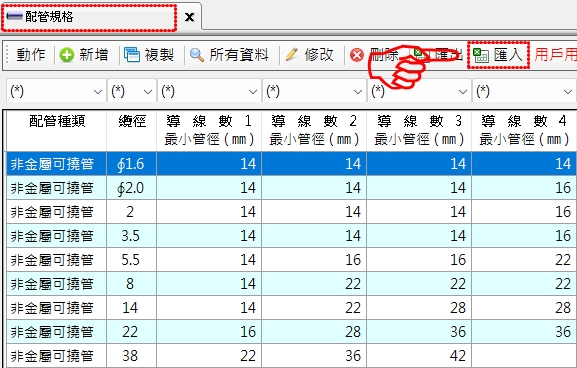Click the green plus 新增 icon

(x=67, y=56)
